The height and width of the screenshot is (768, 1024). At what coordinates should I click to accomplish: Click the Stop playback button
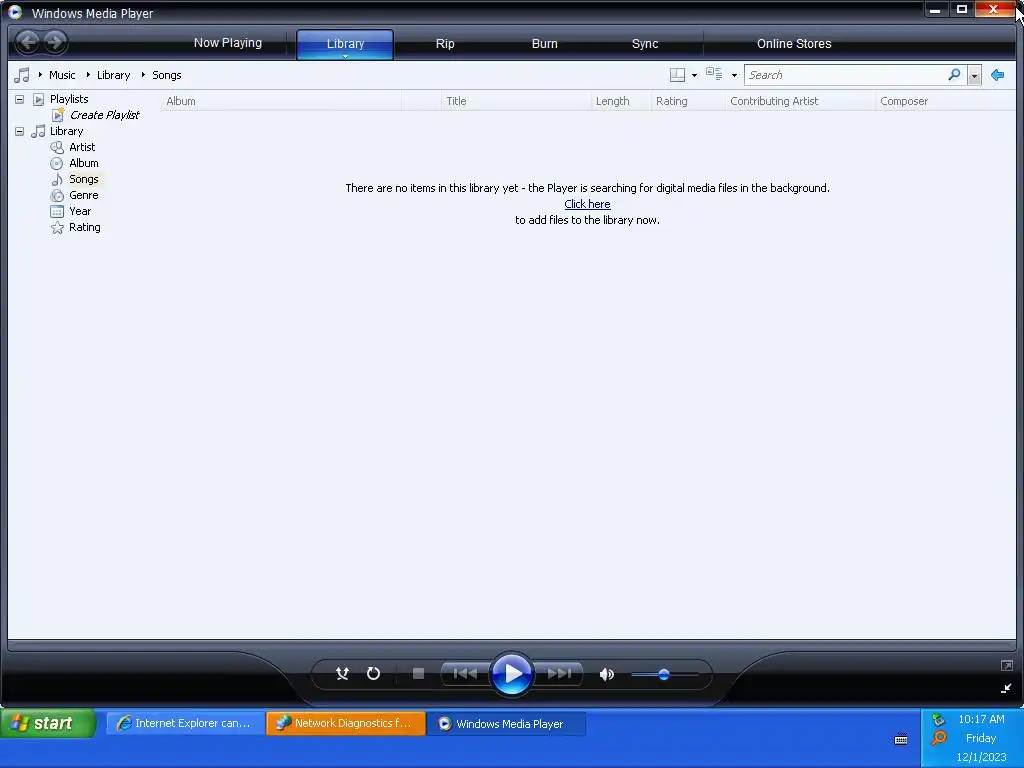click(x=418, y=673)
